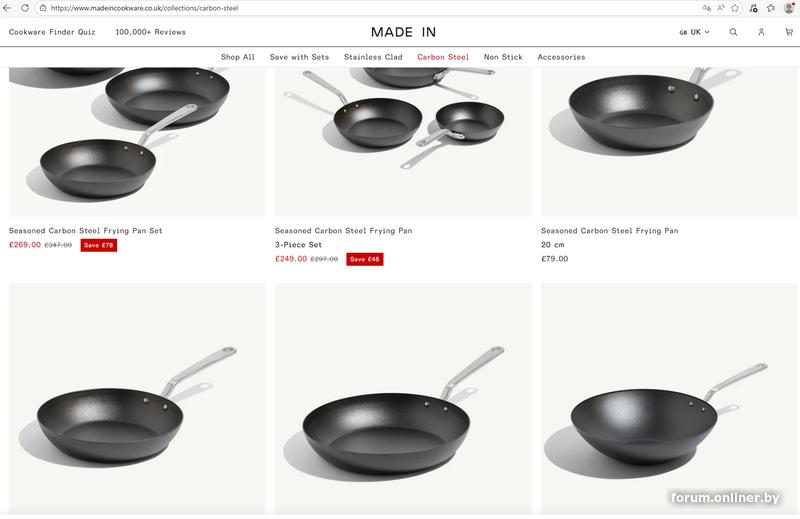Open the read aloud icon
The width and height of the screenshot is (800, 519).
coord(721,7)
